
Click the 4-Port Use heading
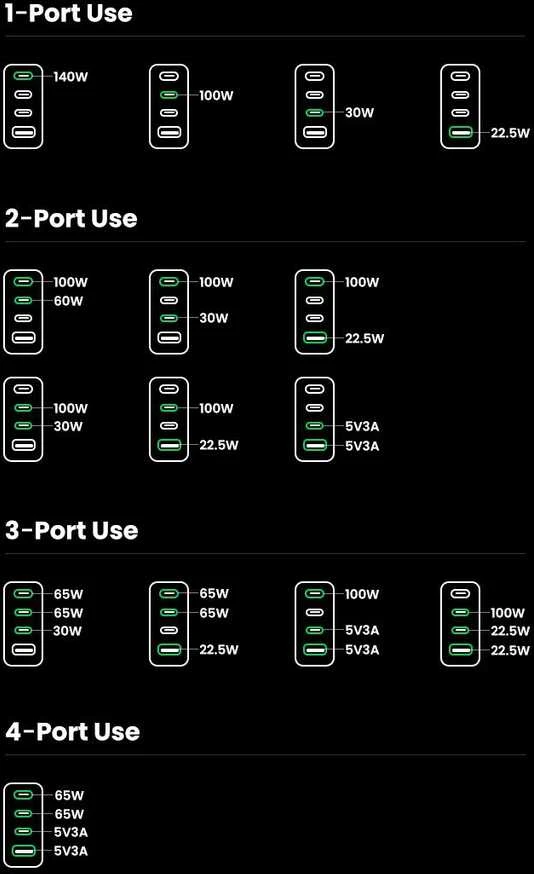[x=72, y=731]
